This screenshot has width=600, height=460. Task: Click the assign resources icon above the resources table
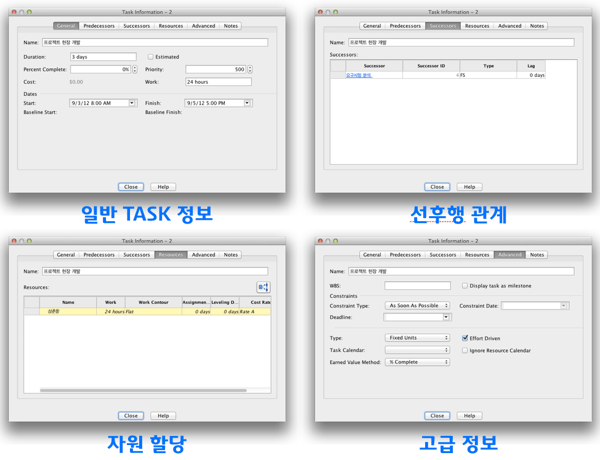tap(264, 287)
